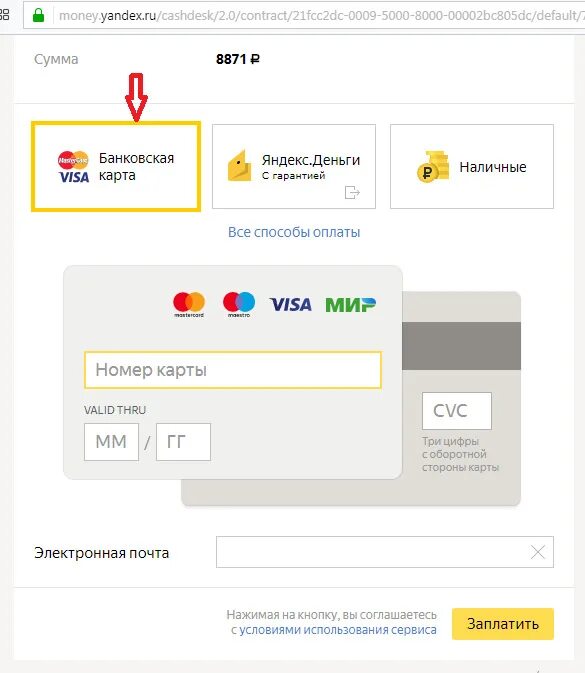
Task: Click the CVC code field
Action: pyautogui.click(x=457, y=411)
